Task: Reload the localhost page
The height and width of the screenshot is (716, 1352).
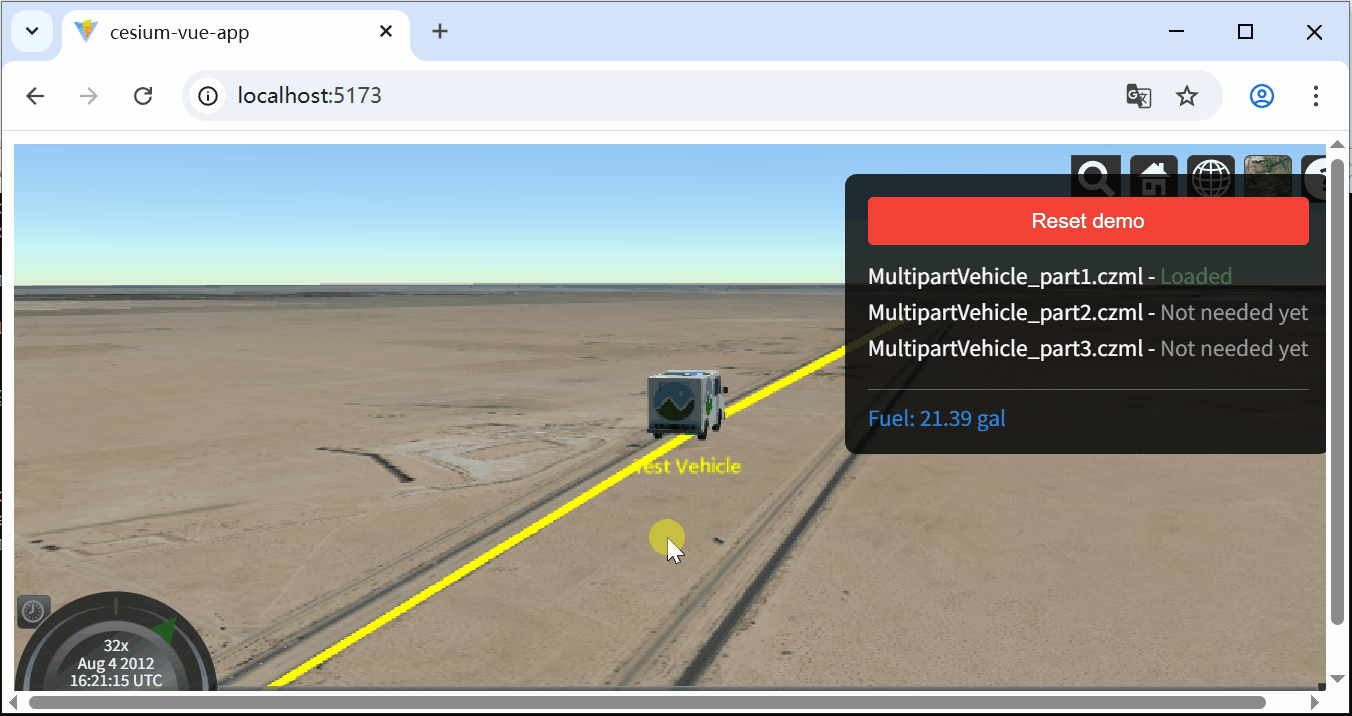Action: coord(143,96)
